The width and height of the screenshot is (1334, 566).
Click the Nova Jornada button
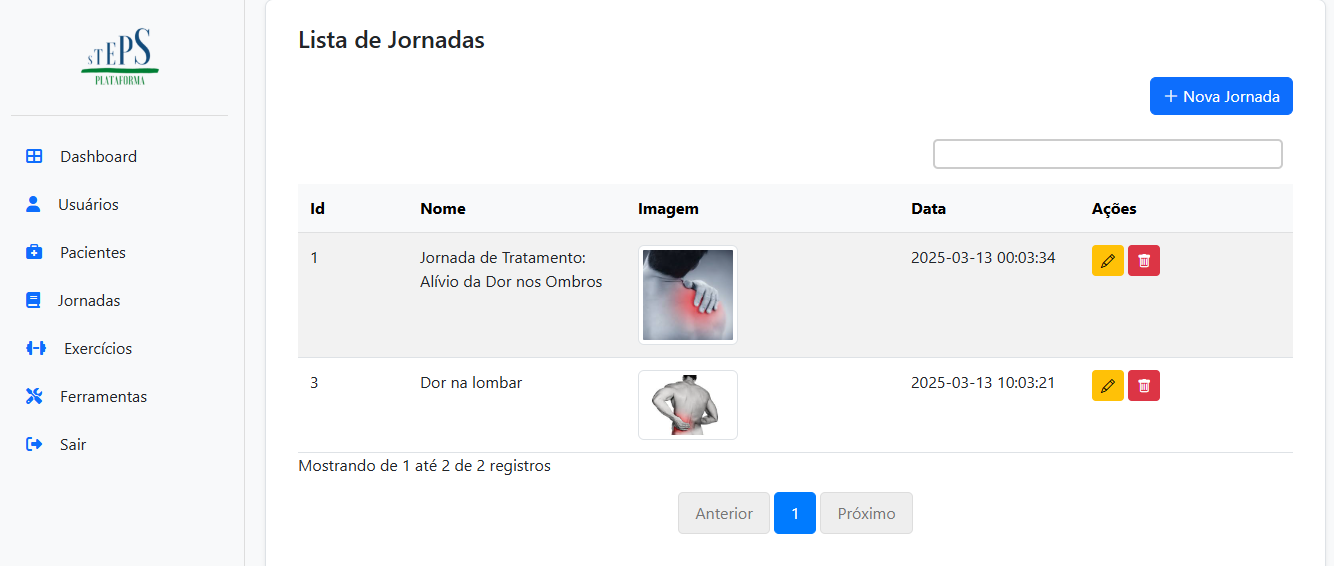[1221, 96]
